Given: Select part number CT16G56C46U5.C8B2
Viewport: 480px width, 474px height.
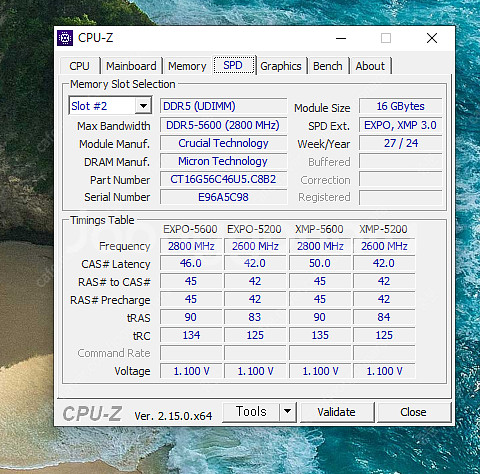Looking at the screenshot, I should pos(223,179).
